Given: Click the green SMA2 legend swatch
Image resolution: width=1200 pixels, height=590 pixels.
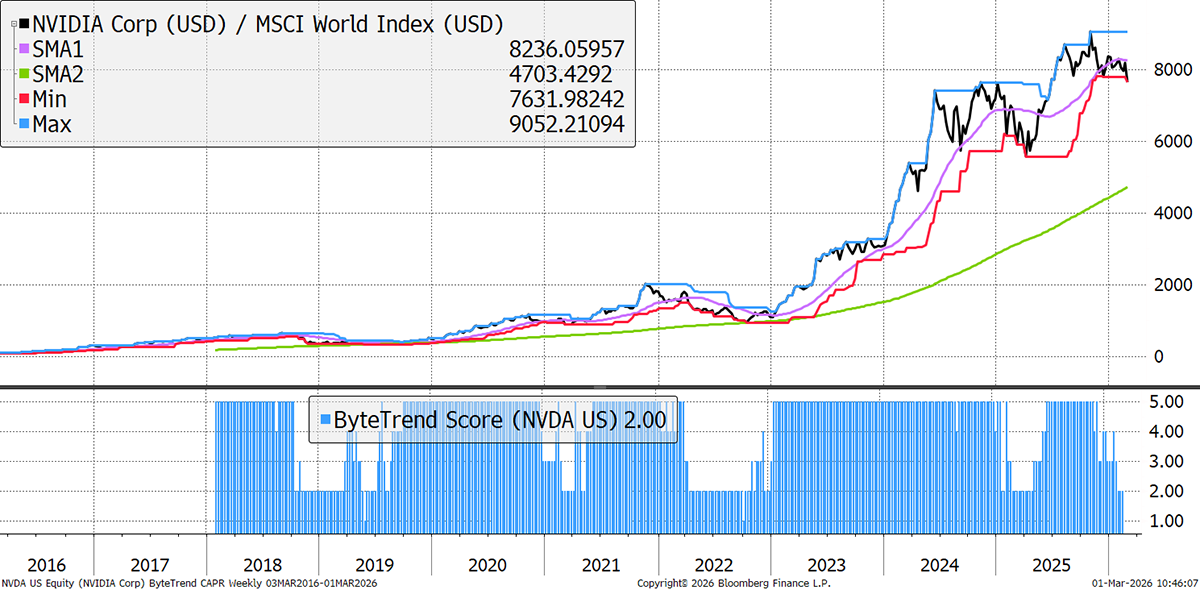Looking at the screenshot, I should click(24, 73).
